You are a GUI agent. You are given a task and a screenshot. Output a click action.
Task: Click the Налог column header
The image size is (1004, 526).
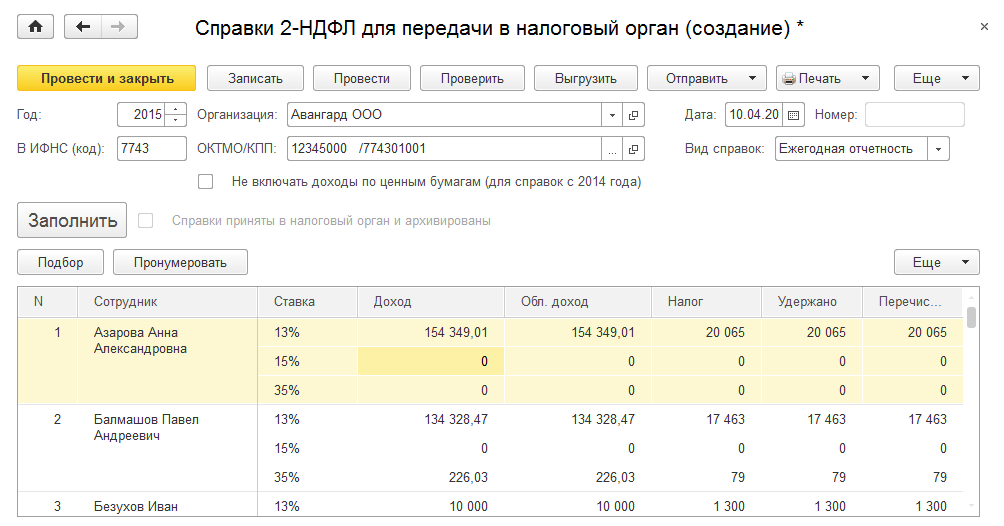pyautogui.click(x=706, y=302)
